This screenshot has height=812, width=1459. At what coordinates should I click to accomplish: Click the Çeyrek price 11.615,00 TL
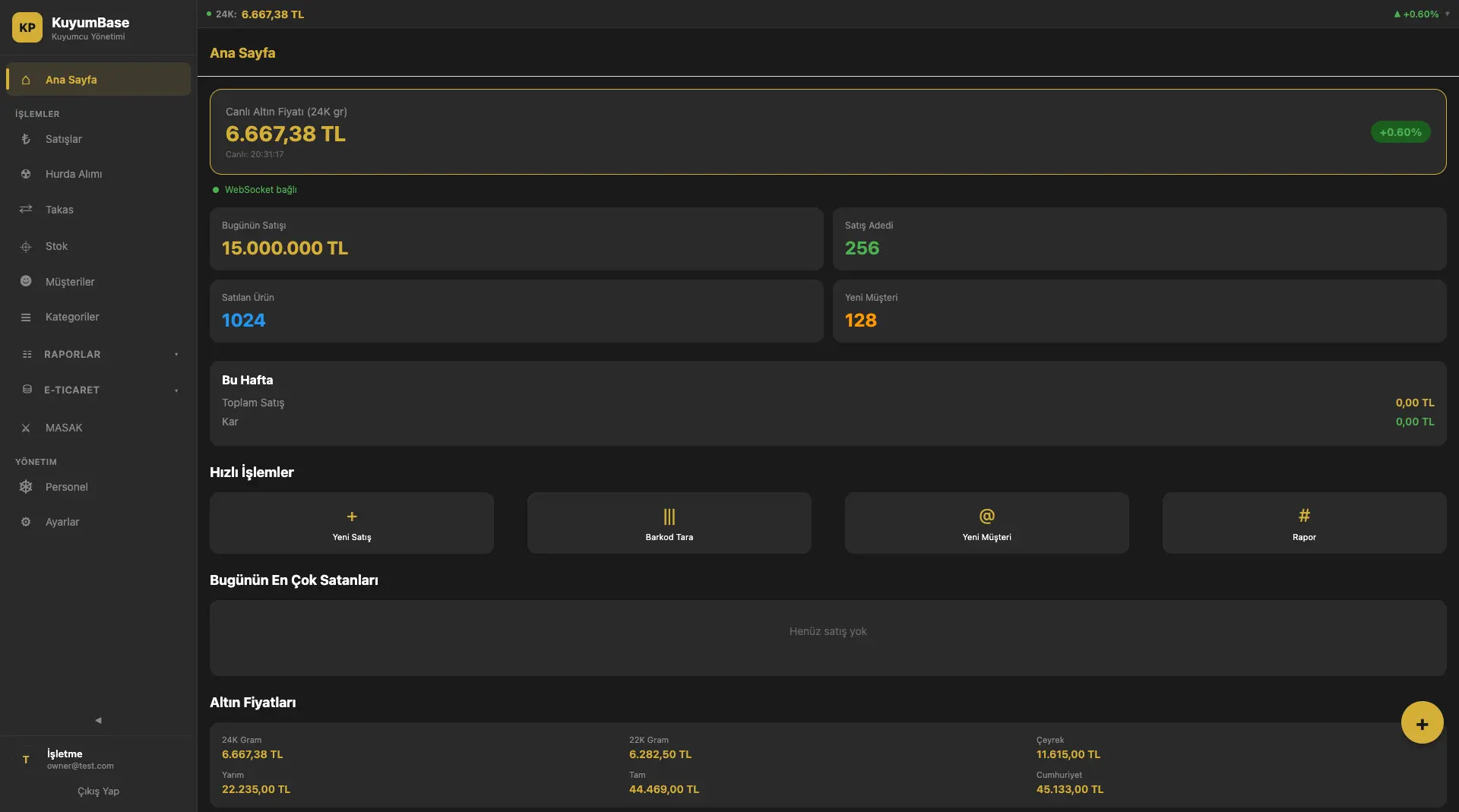[x=1068, y=754]
